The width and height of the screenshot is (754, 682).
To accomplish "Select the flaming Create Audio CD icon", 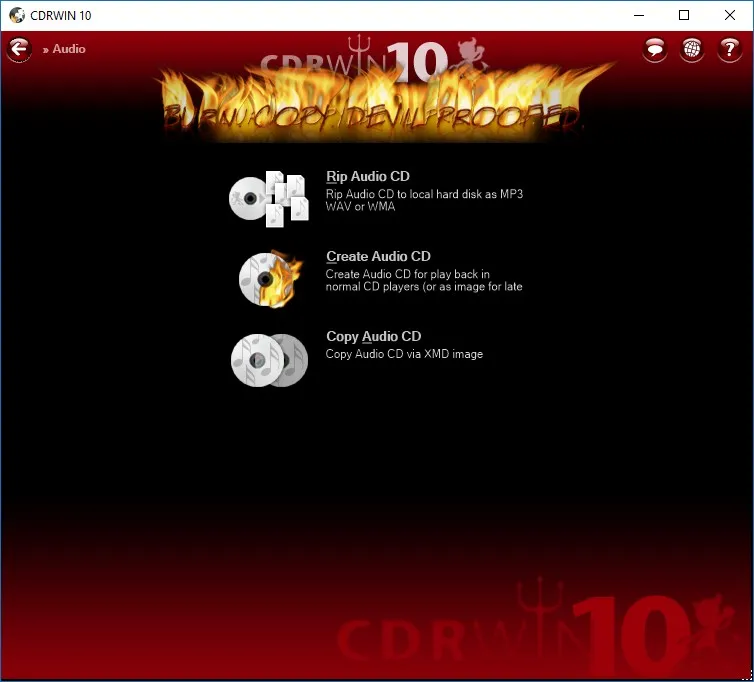I will (271, 279).
